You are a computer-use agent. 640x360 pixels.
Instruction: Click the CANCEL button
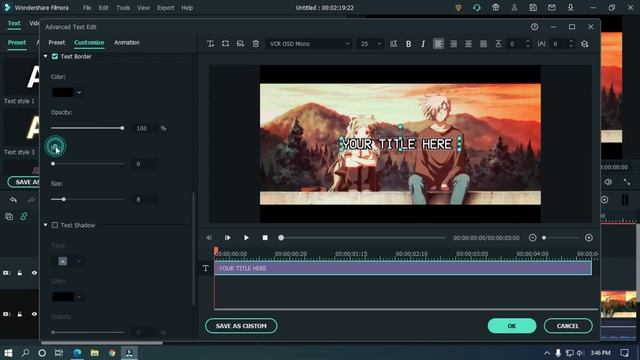pos(568,326)
